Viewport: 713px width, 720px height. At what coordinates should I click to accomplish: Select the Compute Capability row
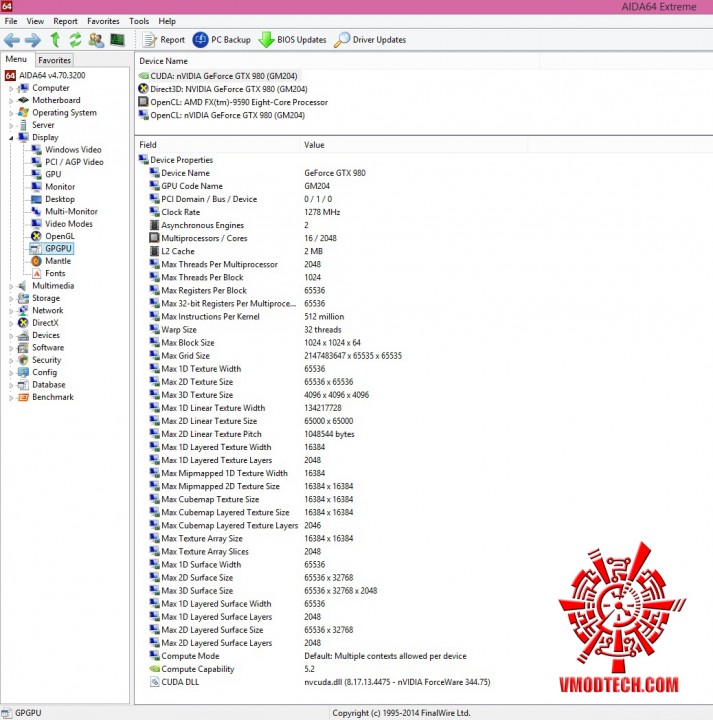coord(232,669)
